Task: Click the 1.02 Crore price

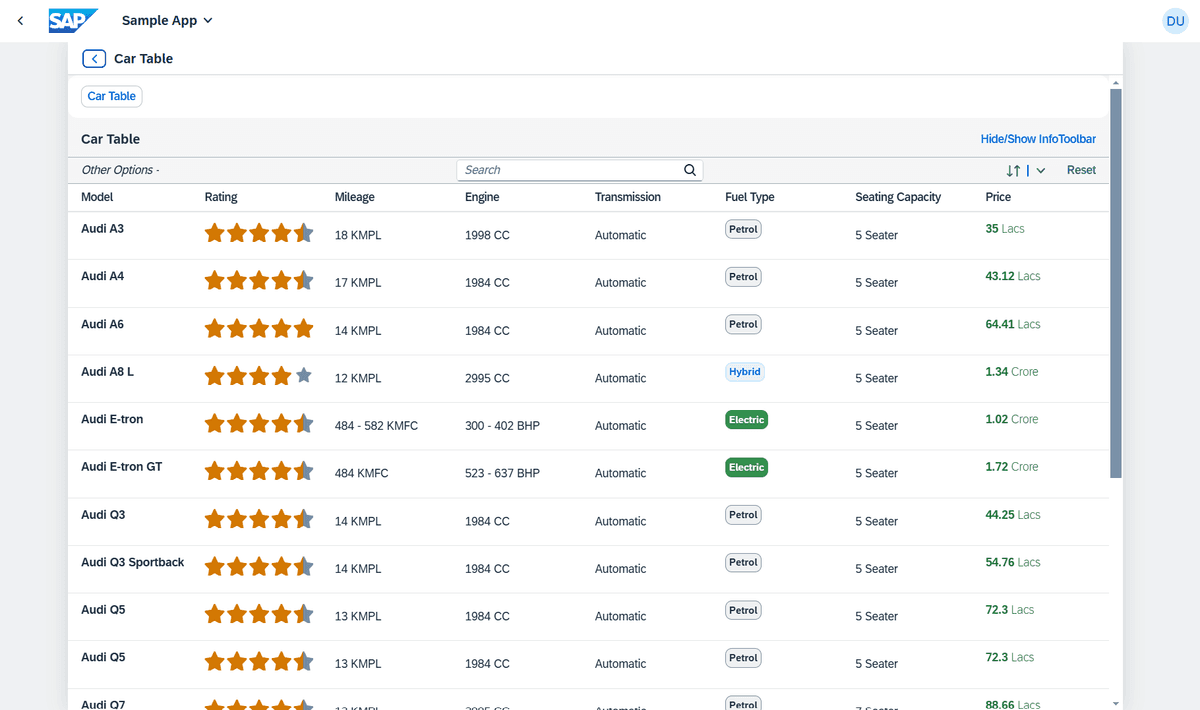Action: coord(1012,419)
